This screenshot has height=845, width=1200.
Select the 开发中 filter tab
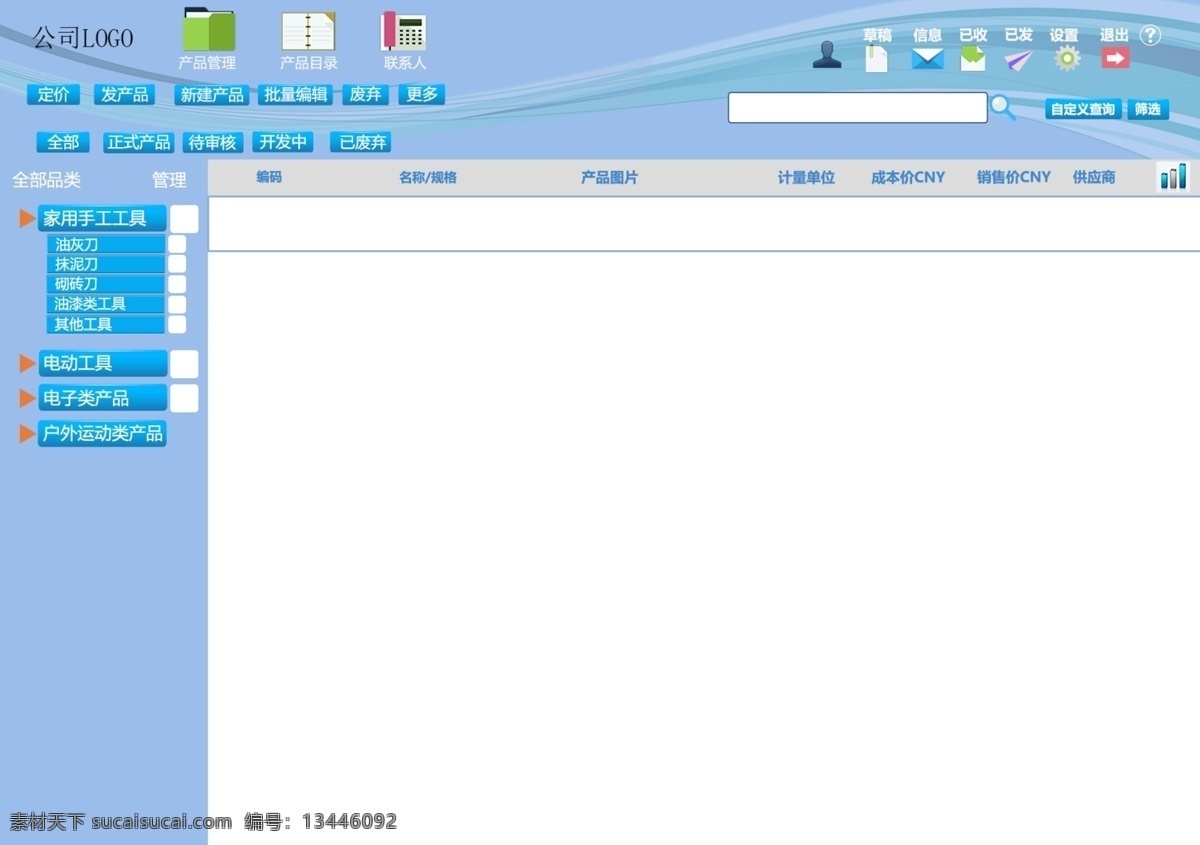pos(283,142)
